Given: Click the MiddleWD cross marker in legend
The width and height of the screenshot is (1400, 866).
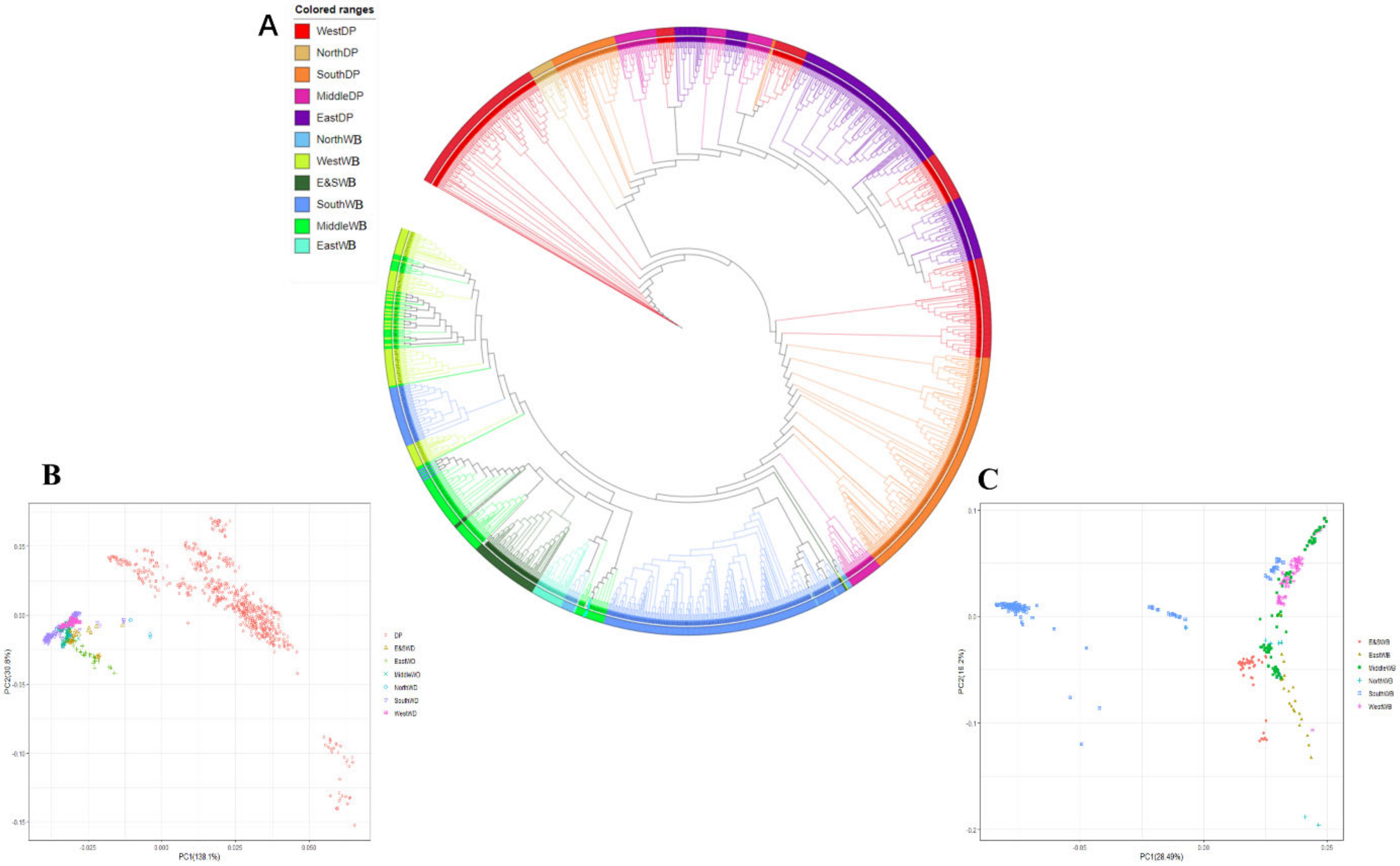Looking at the screenshot, I should 385,674.
